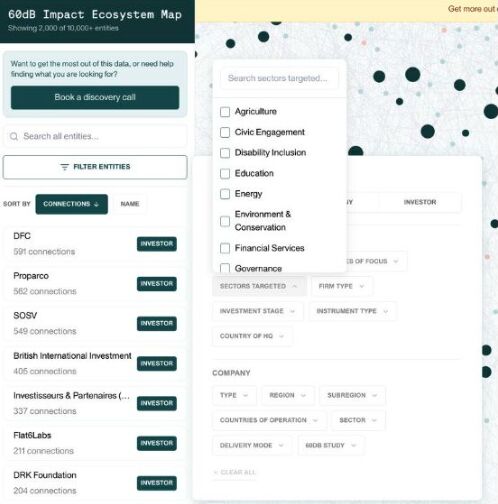Click in the Search all entities field
This screenshot has height=504, width=498.
95,136
